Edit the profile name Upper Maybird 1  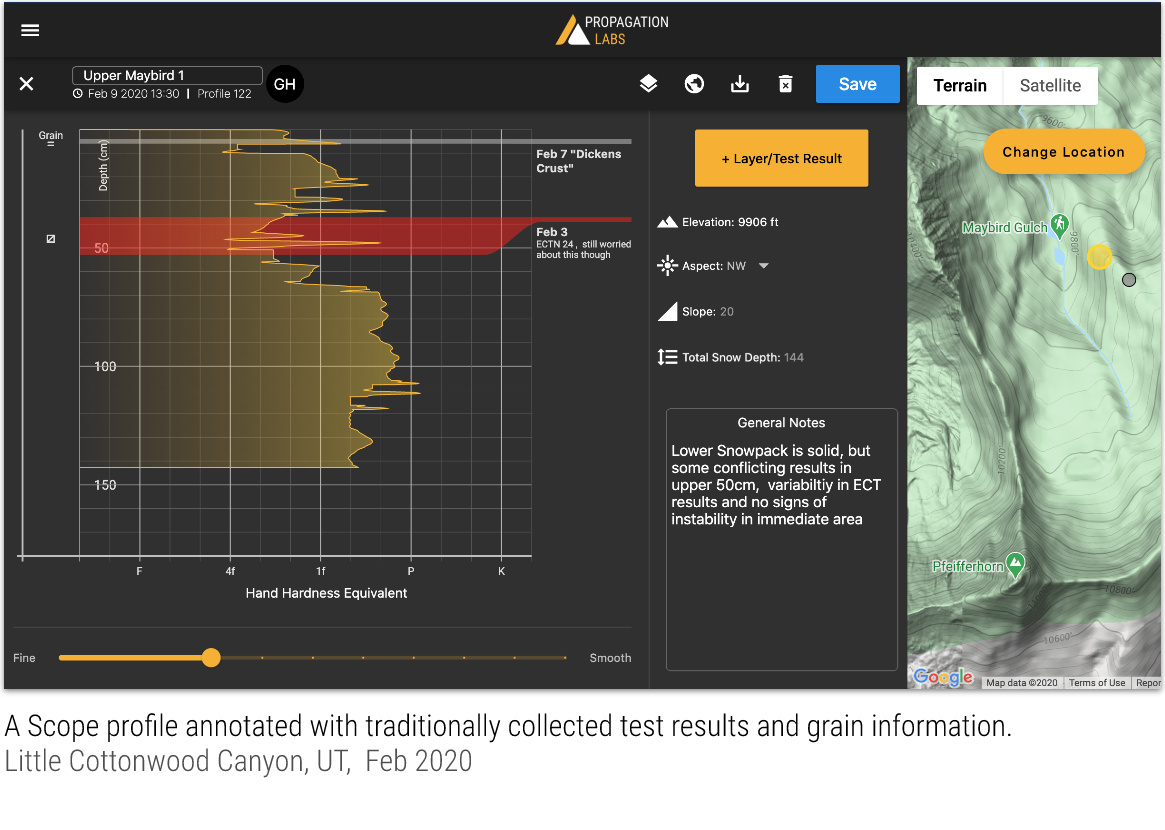[x=166, y=75]
